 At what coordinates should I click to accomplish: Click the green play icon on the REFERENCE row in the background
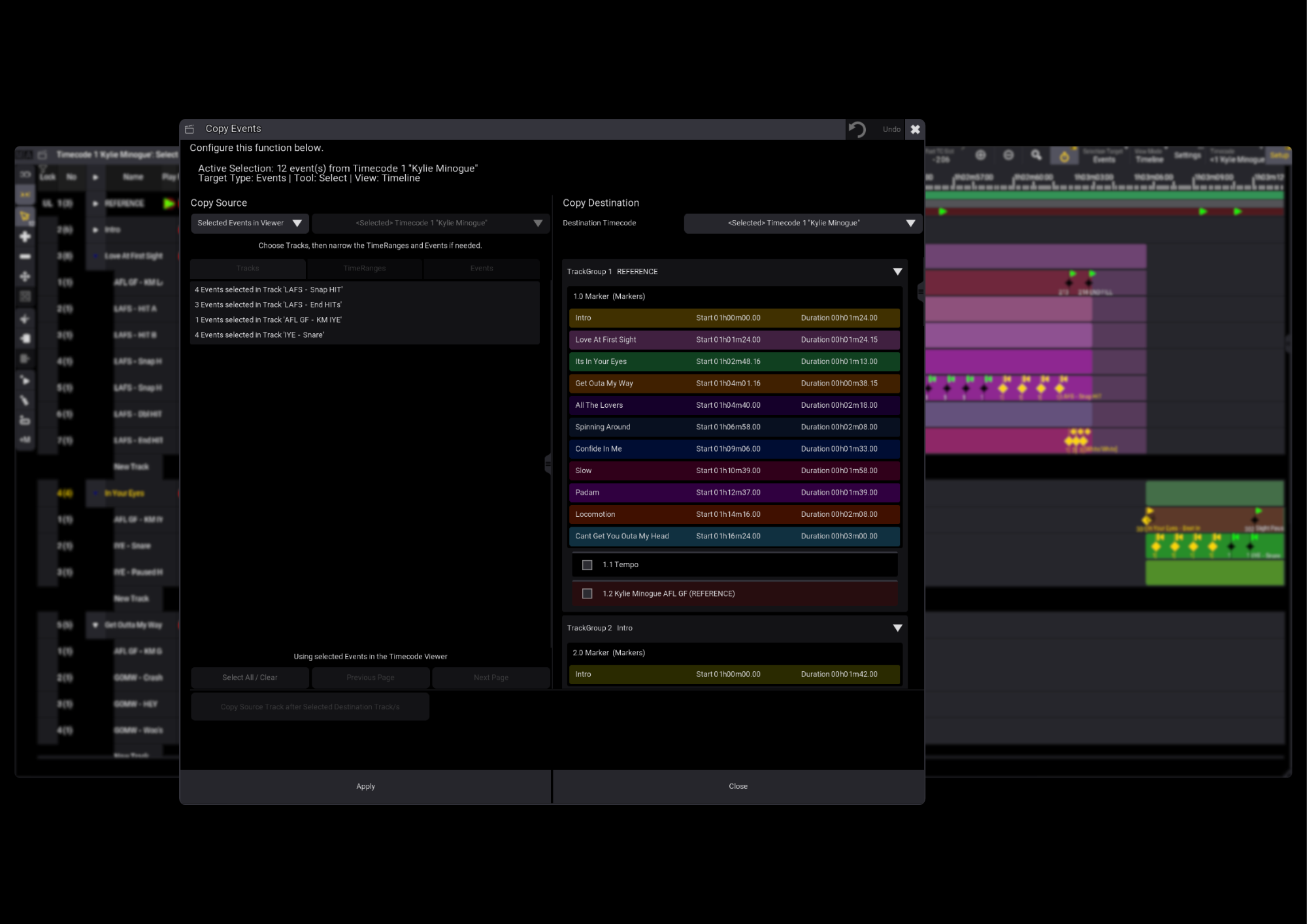coord(169,203)
